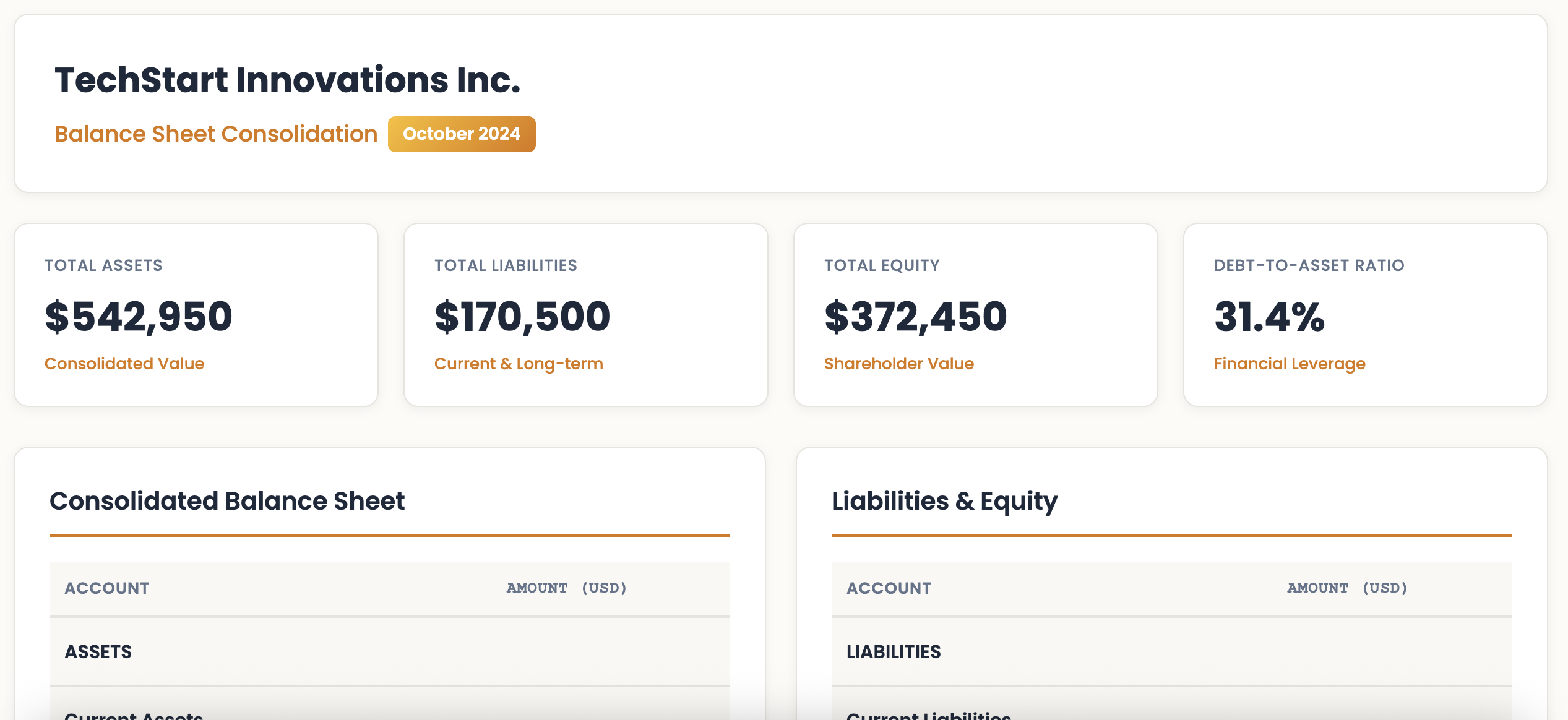
Task: Click the $372,450 equity figure
Action: (x=916, y=317)
